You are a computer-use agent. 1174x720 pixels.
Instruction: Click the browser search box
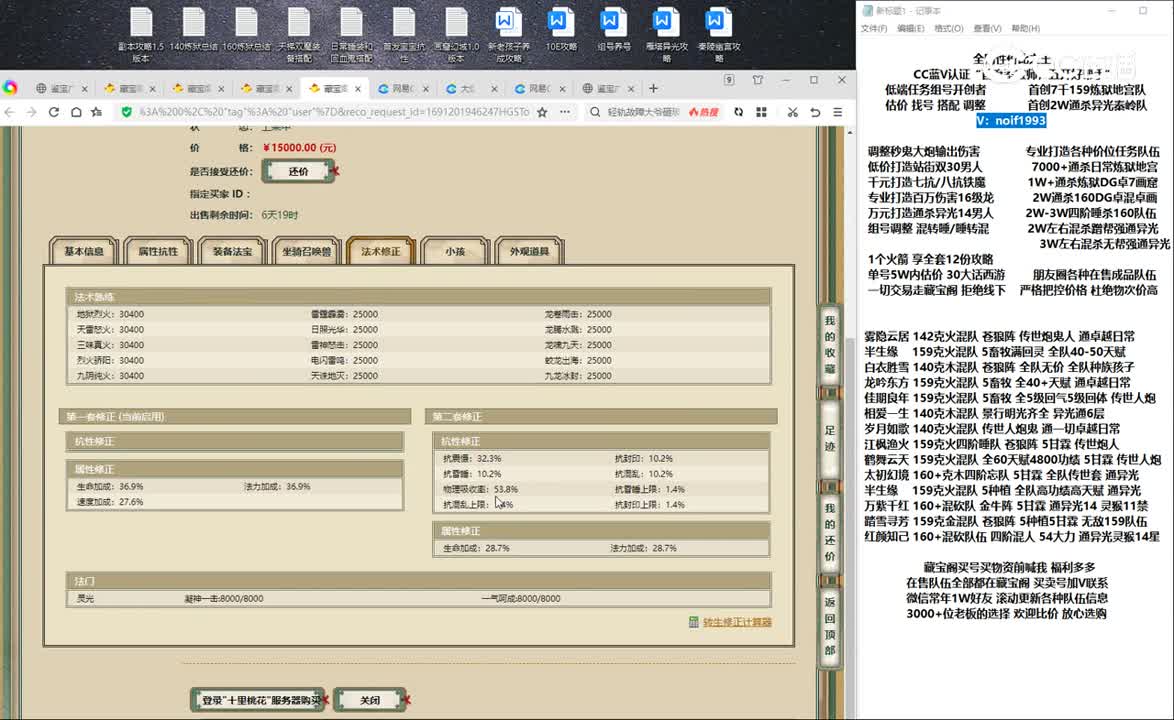point(643,112)
